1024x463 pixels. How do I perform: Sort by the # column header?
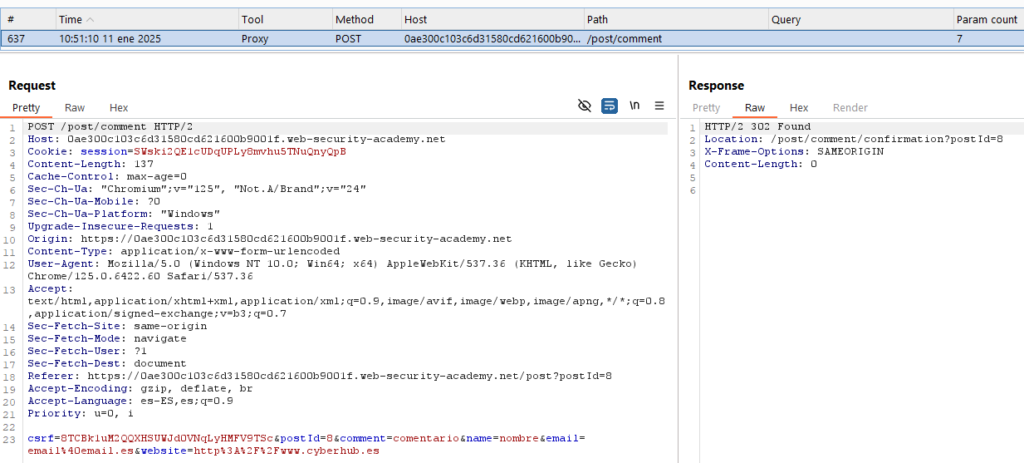tap(27, 20)
